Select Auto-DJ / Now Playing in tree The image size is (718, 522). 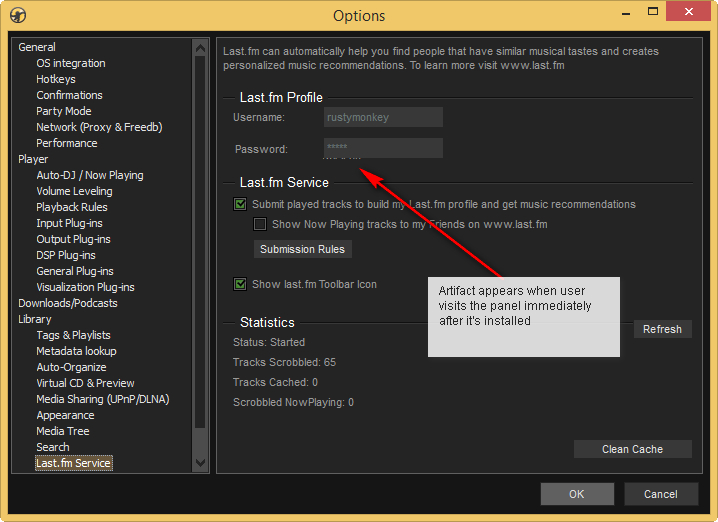[x=90, y=175]
